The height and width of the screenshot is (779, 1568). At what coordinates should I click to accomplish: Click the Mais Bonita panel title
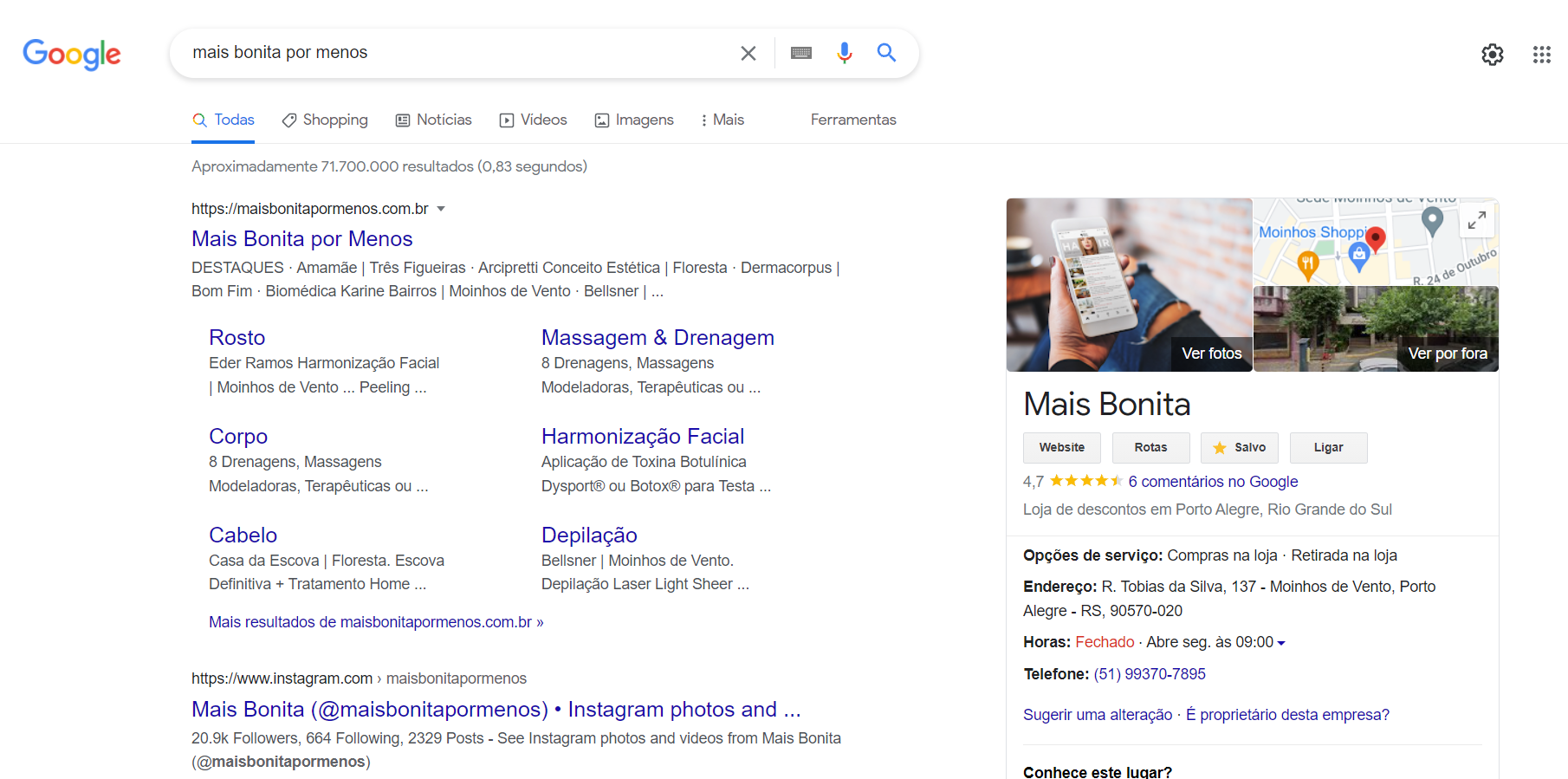[x=1107, y=404]
